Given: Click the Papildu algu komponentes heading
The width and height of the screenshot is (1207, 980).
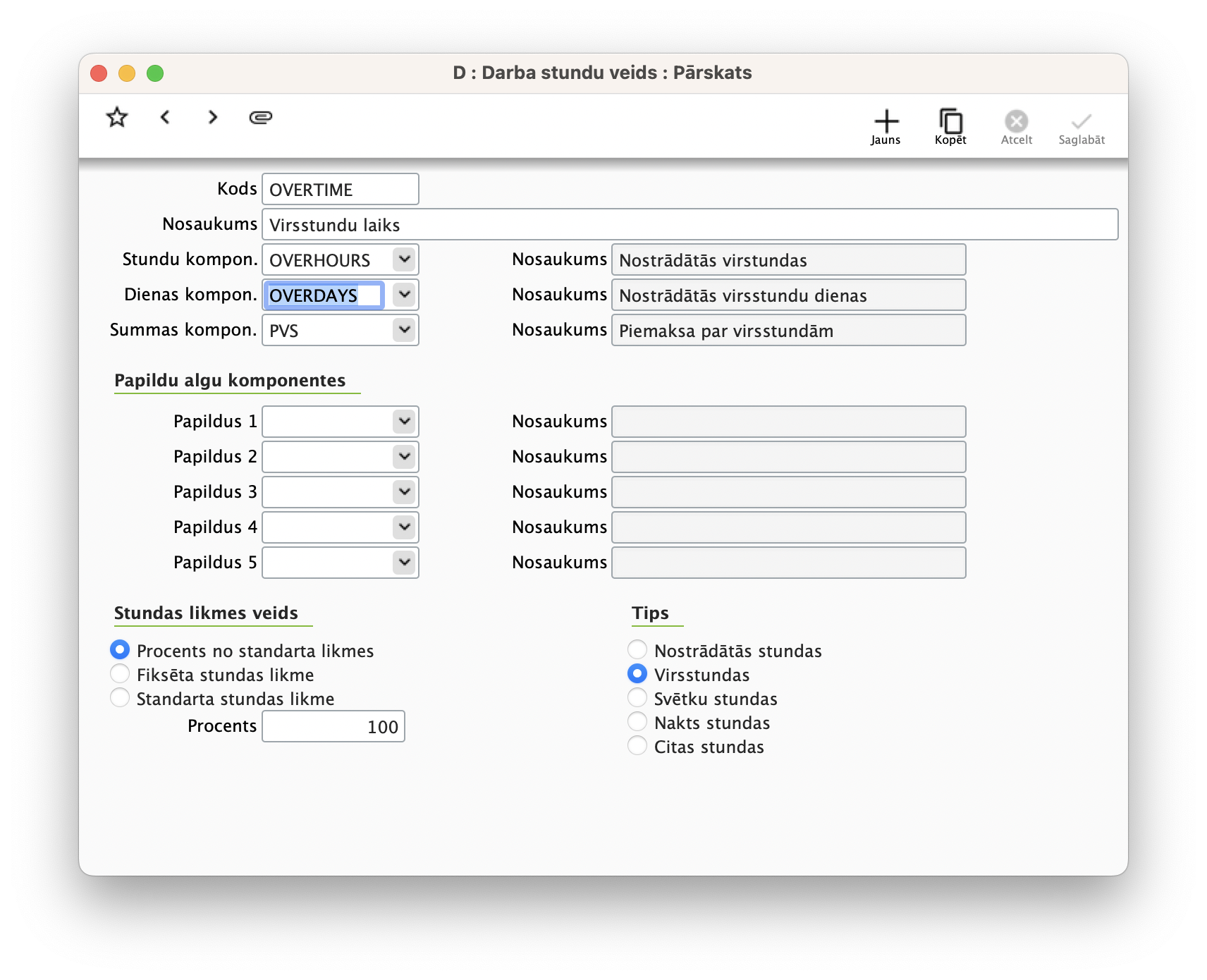Looking at the screenshot, I should click(x=230, y=381).
